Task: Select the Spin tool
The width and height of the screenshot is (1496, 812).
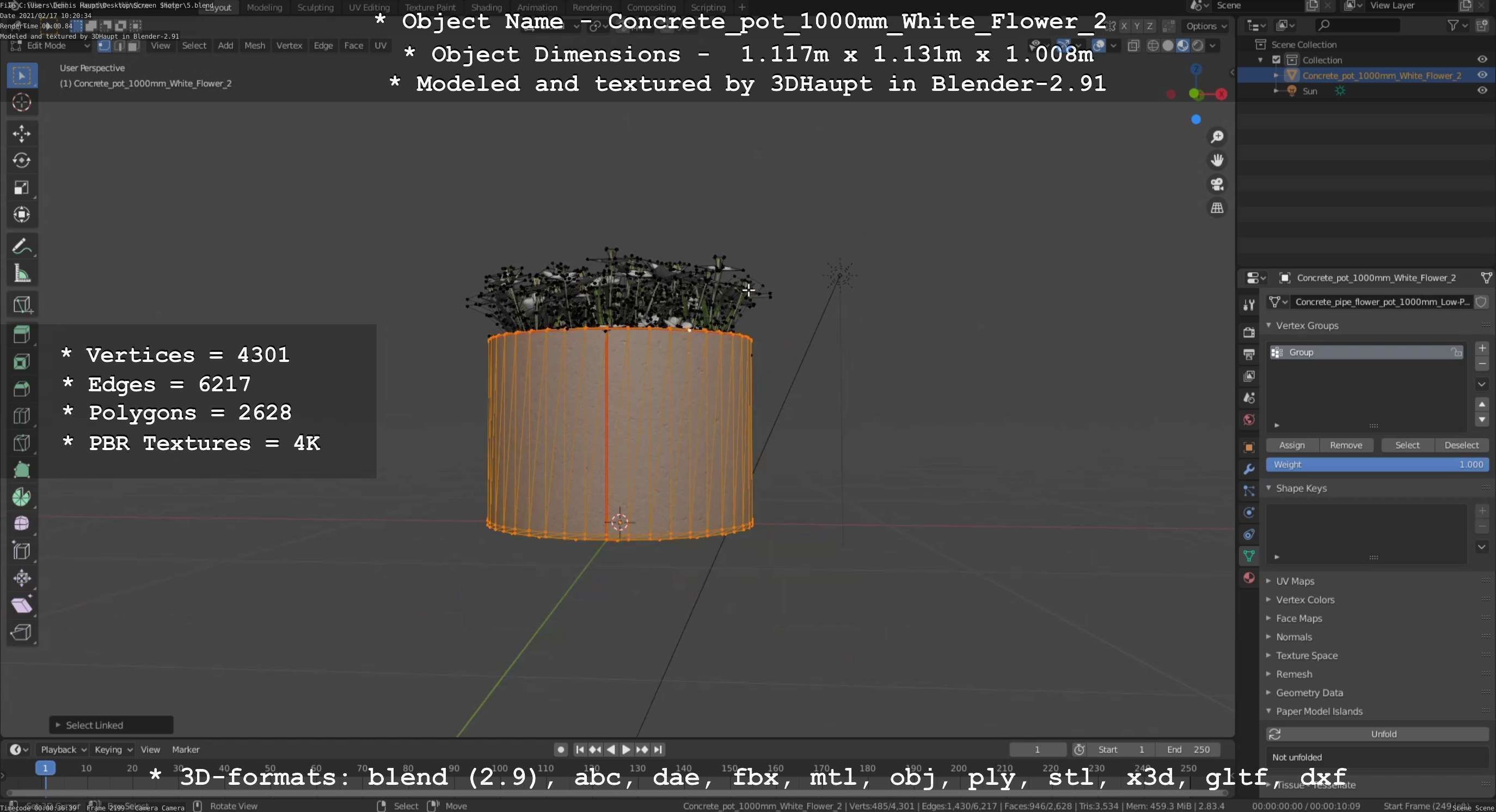Action: click(22, 497)
